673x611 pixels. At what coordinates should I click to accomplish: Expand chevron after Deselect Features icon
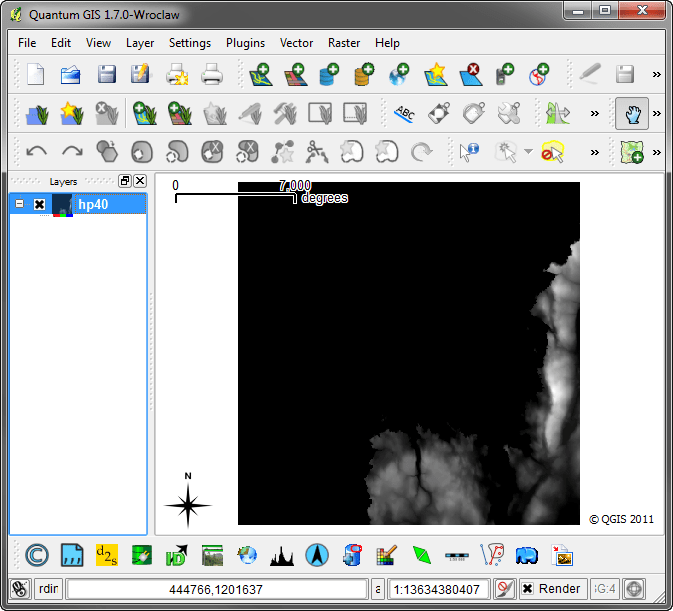point(594,152)
